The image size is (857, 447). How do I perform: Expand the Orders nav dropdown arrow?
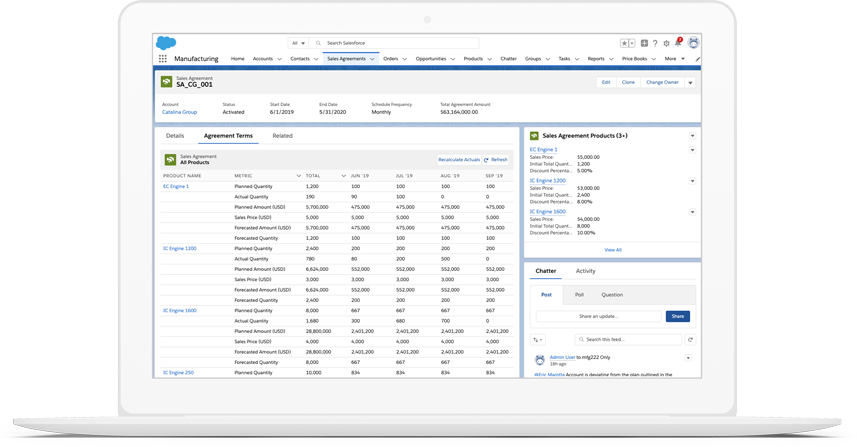(x=404, y=59)
